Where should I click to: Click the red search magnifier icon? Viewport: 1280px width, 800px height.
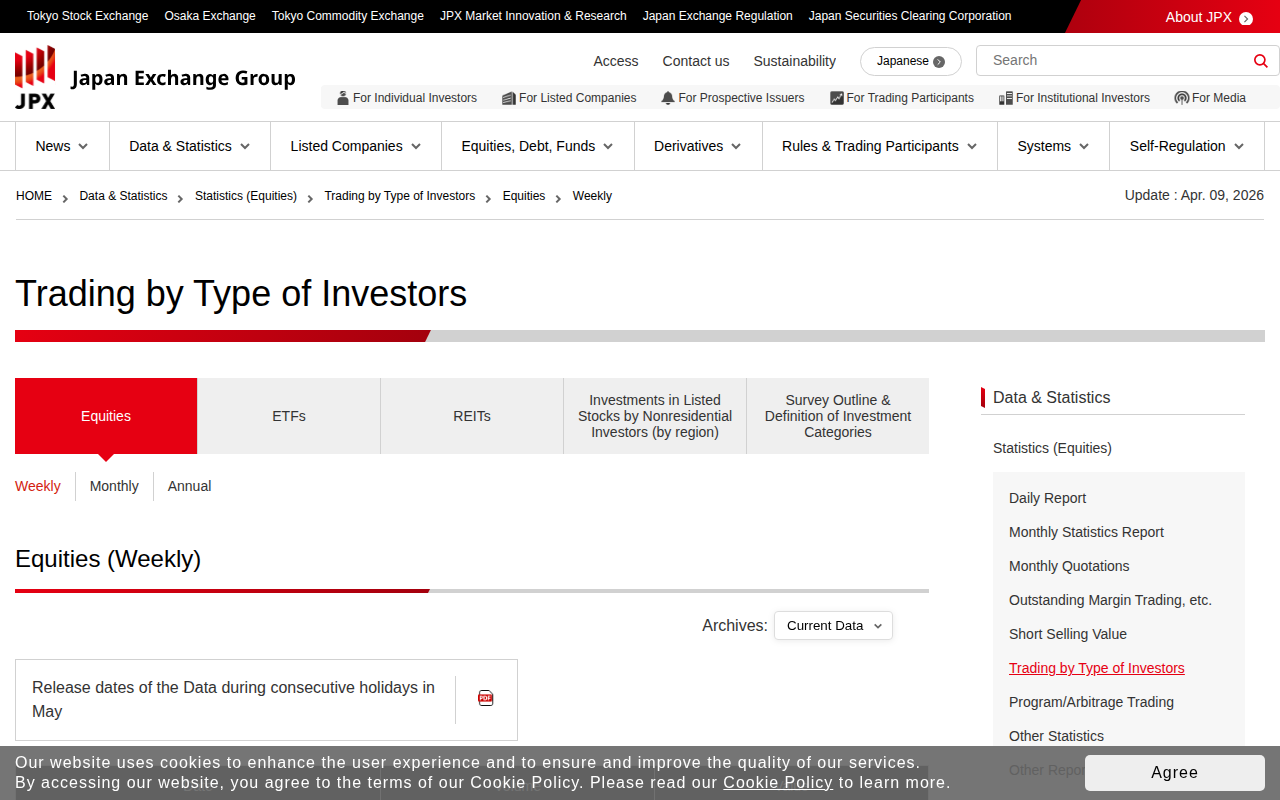click(1261, 61)
